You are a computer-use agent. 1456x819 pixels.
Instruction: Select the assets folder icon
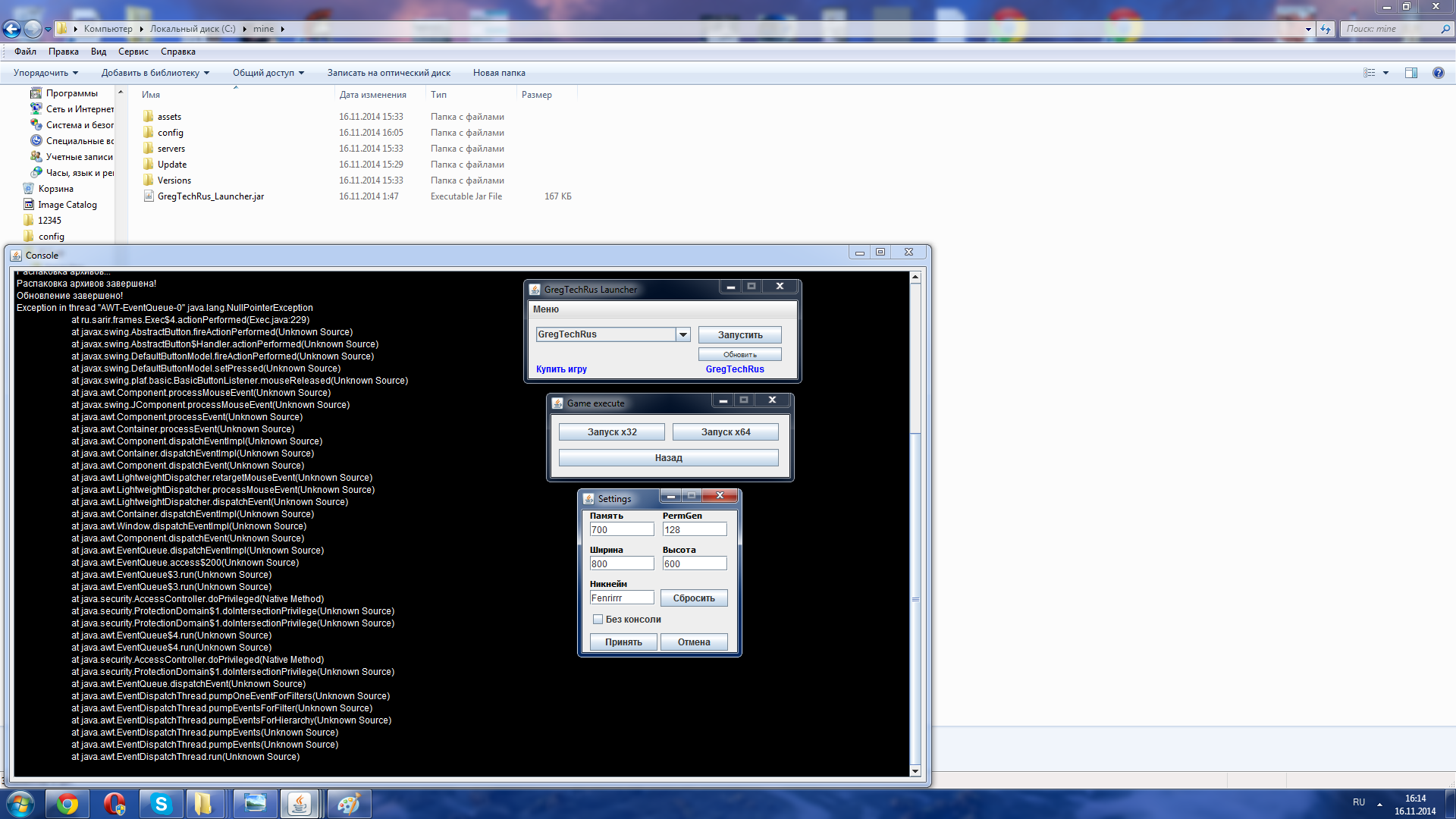tap(149, 116)
